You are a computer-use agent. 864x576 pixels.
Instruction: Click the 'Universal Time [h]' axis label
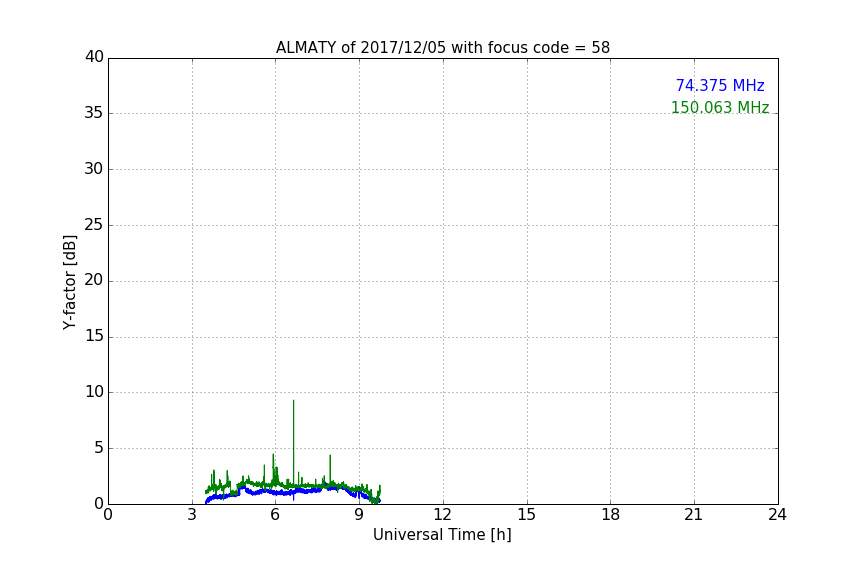coord(442,534)
